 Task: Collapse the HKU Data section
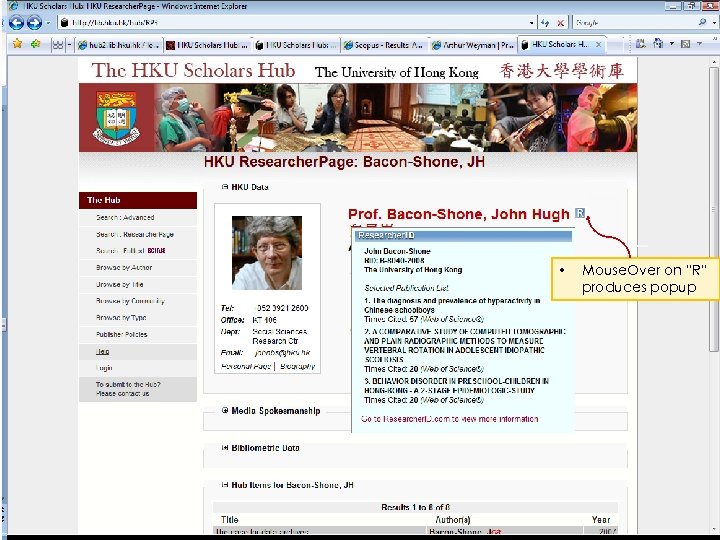[x=225, y=187]
